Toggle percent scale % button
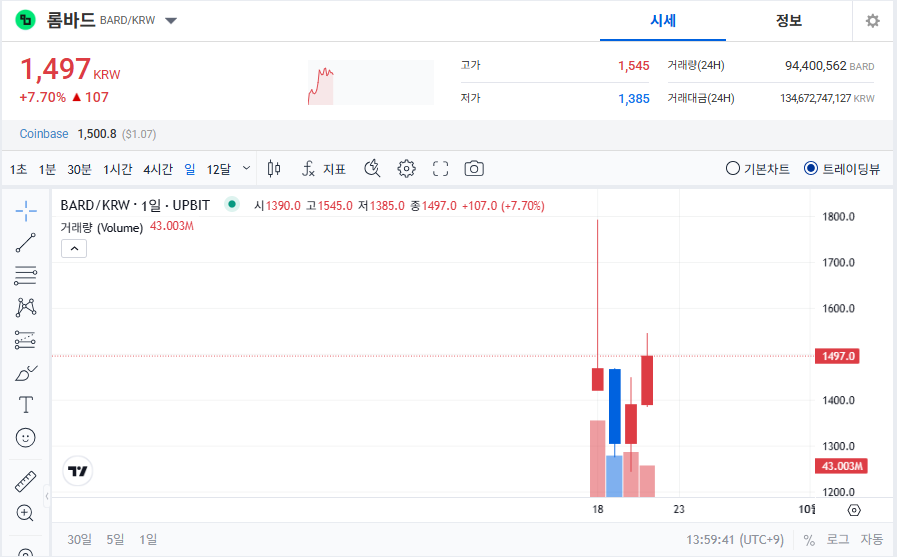The height and width of the screenshot is (557, 897). click(809, 540)
